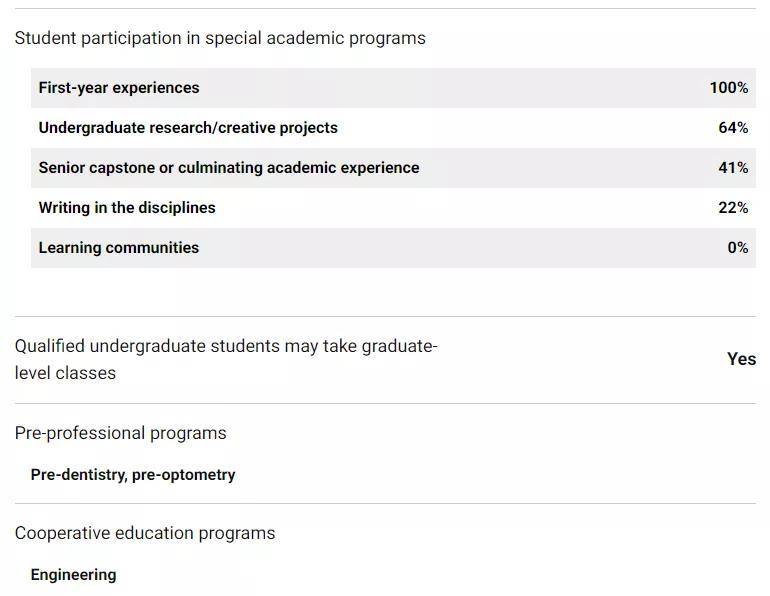Click Qualified undergraduate students graduate-level classes text
The width and height of the screenshot is (770, 596).
tap(226, 359)
